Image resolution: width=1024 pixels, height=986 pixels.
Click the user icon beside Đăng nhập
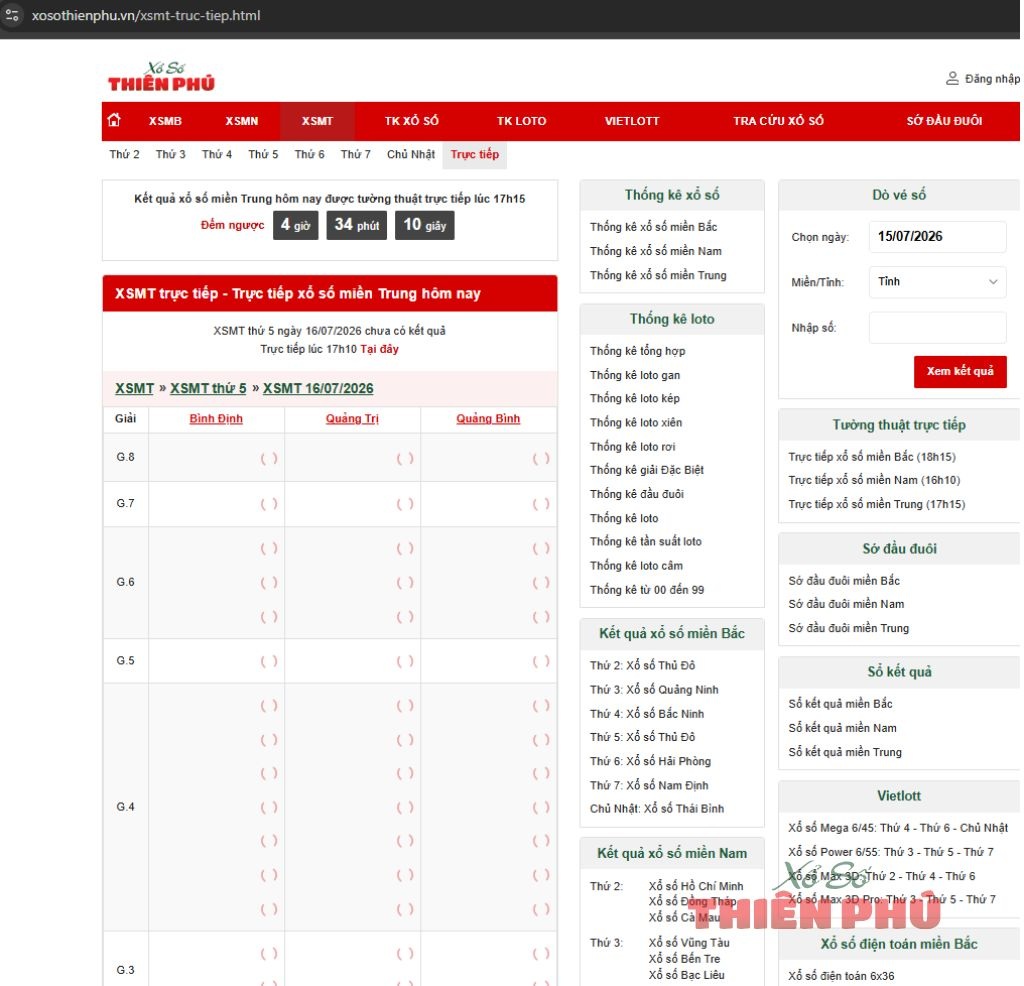[952, 78]
